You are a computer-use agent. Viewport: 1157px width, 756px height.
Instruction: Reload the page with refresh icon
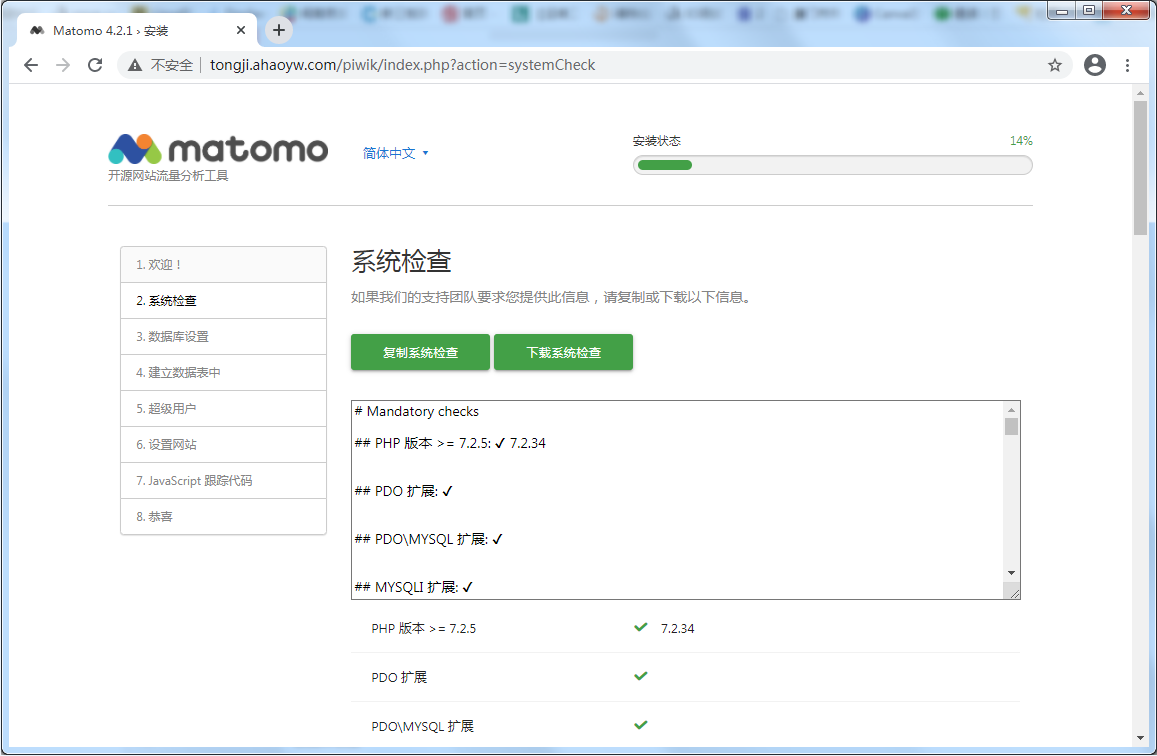(95, 65)
